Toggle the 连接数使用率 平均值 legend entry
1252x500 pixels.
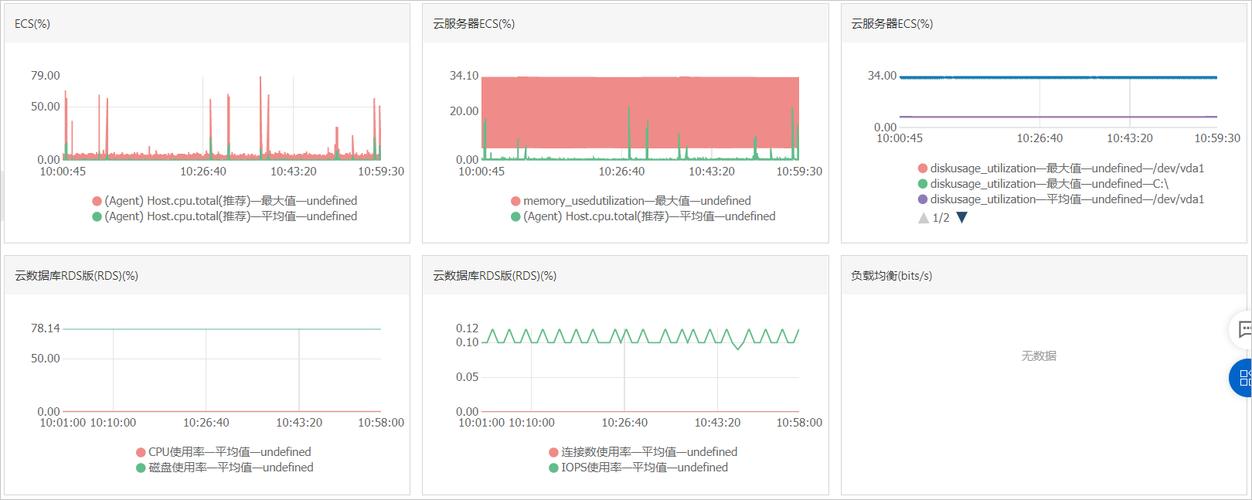[x=643, y=452]
